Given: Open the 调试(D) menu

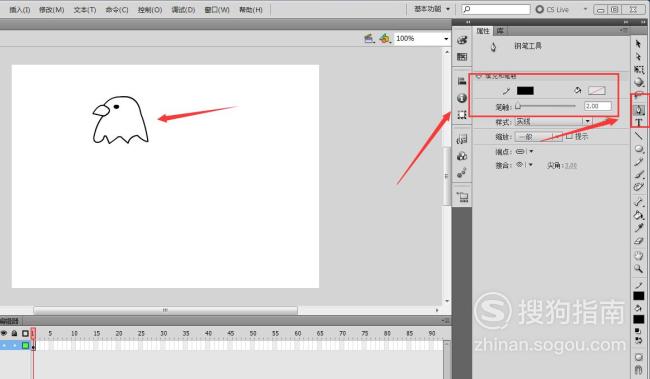Looking at the screenshot, I should pos(183,9).
